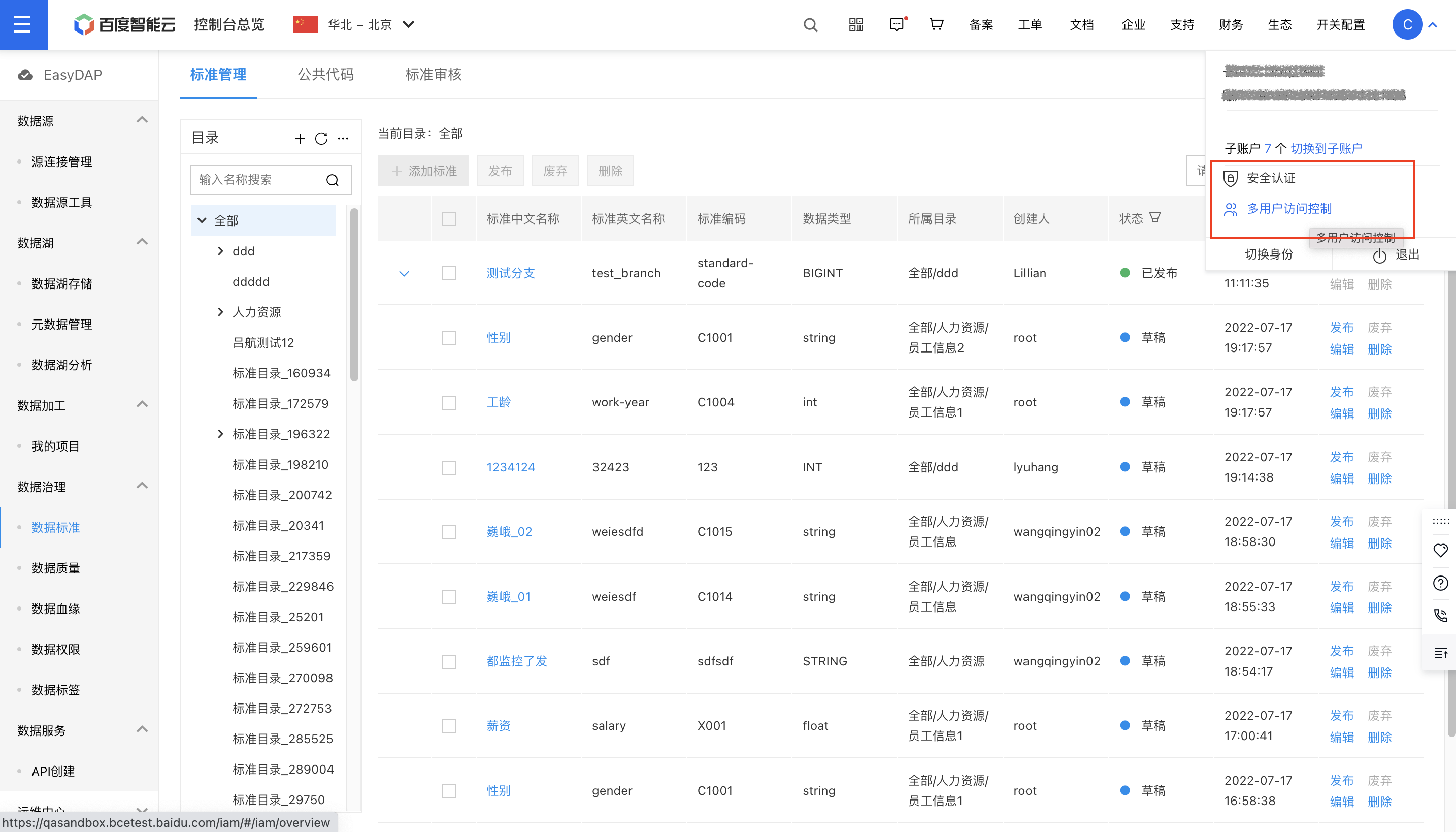Expand the 人力资源 tree node

pyautogui.click(x=220, y=312)
